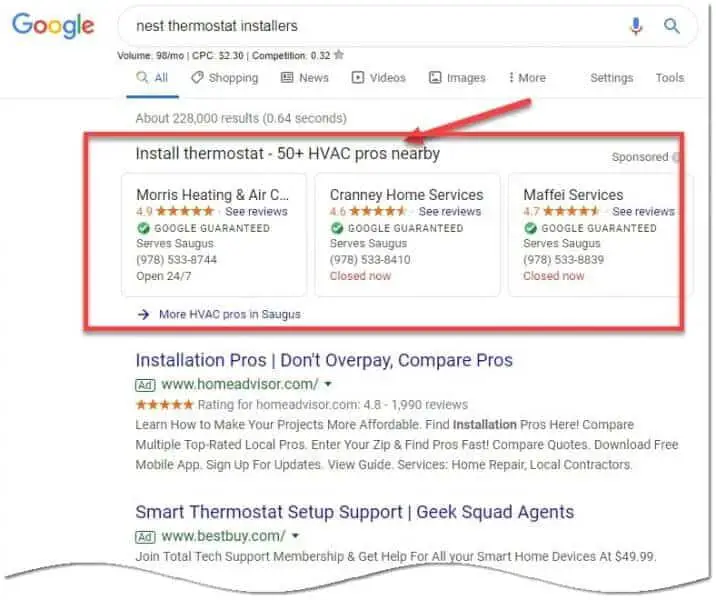Click phone number (978) 533-8839

[563, 260]
